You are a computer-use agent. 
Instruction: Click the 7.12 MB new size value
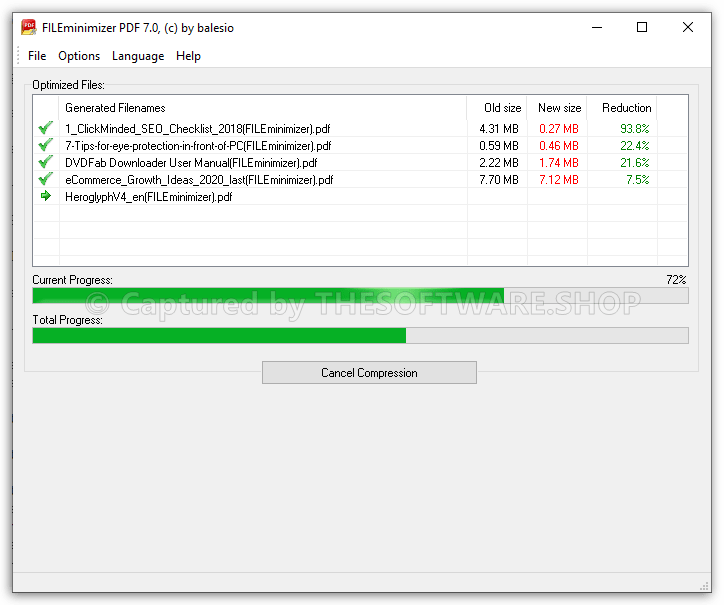point(559,180)
